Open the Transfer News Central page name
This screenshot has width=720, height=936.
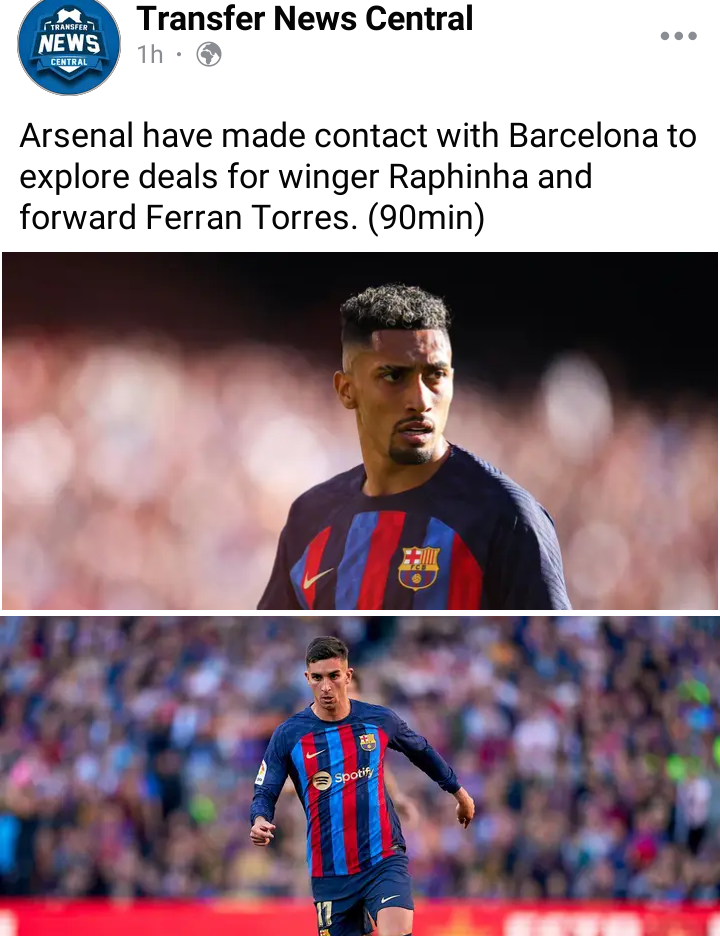pyautogui.click(x=304, y=18)
